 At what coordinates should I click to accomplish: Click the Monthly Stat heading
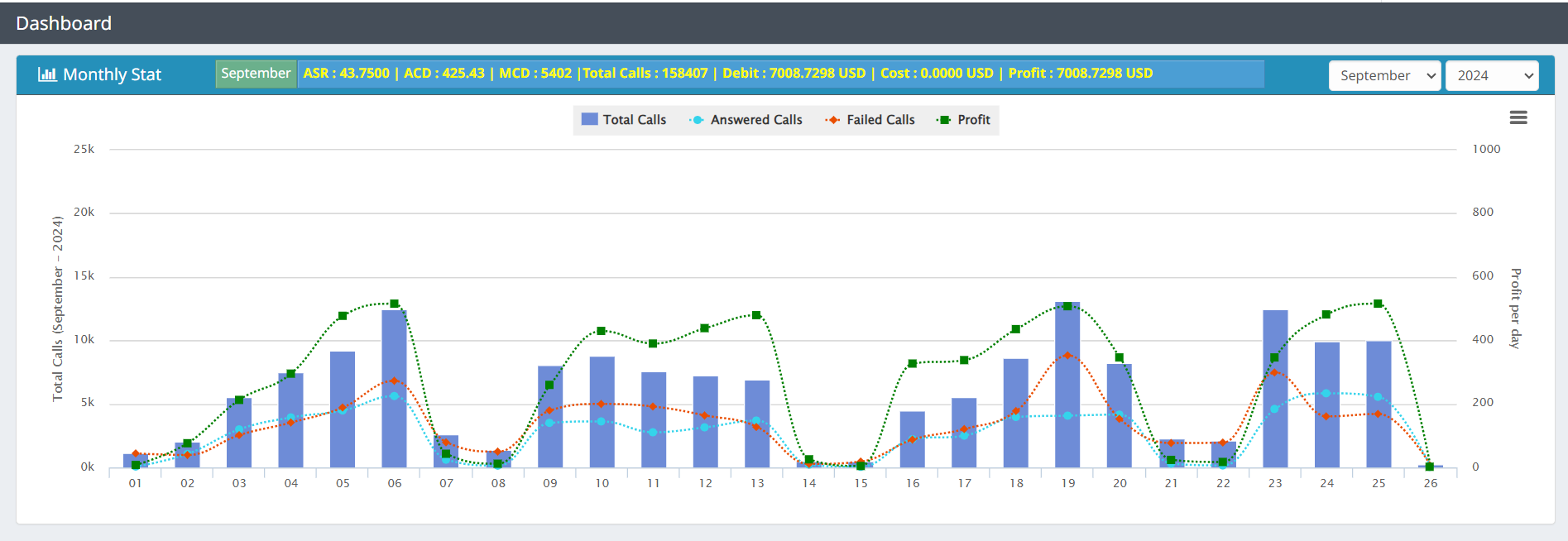(112, 74)
